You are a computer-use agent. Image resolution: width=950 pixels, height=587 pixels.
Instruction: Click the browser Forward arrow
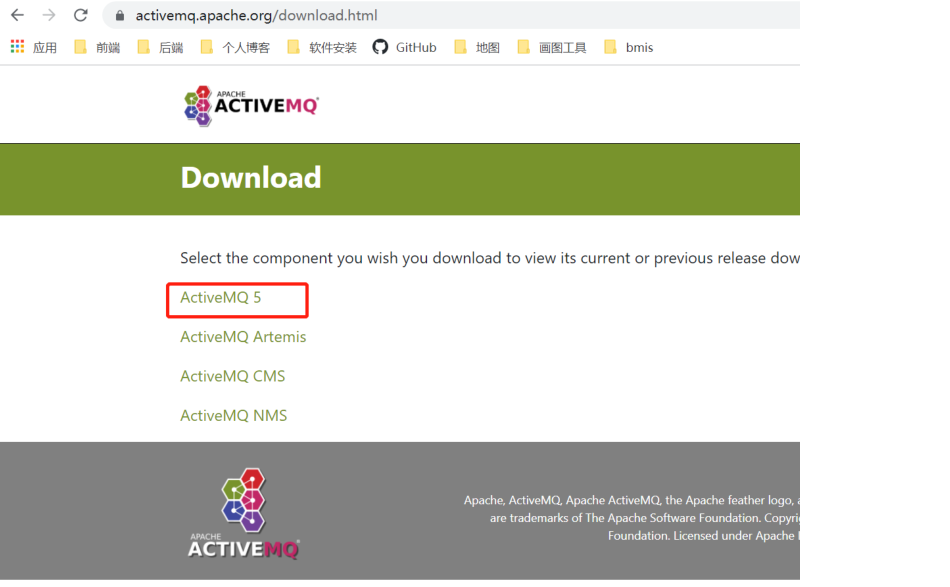pyautogui.click(x=49, y=15)
